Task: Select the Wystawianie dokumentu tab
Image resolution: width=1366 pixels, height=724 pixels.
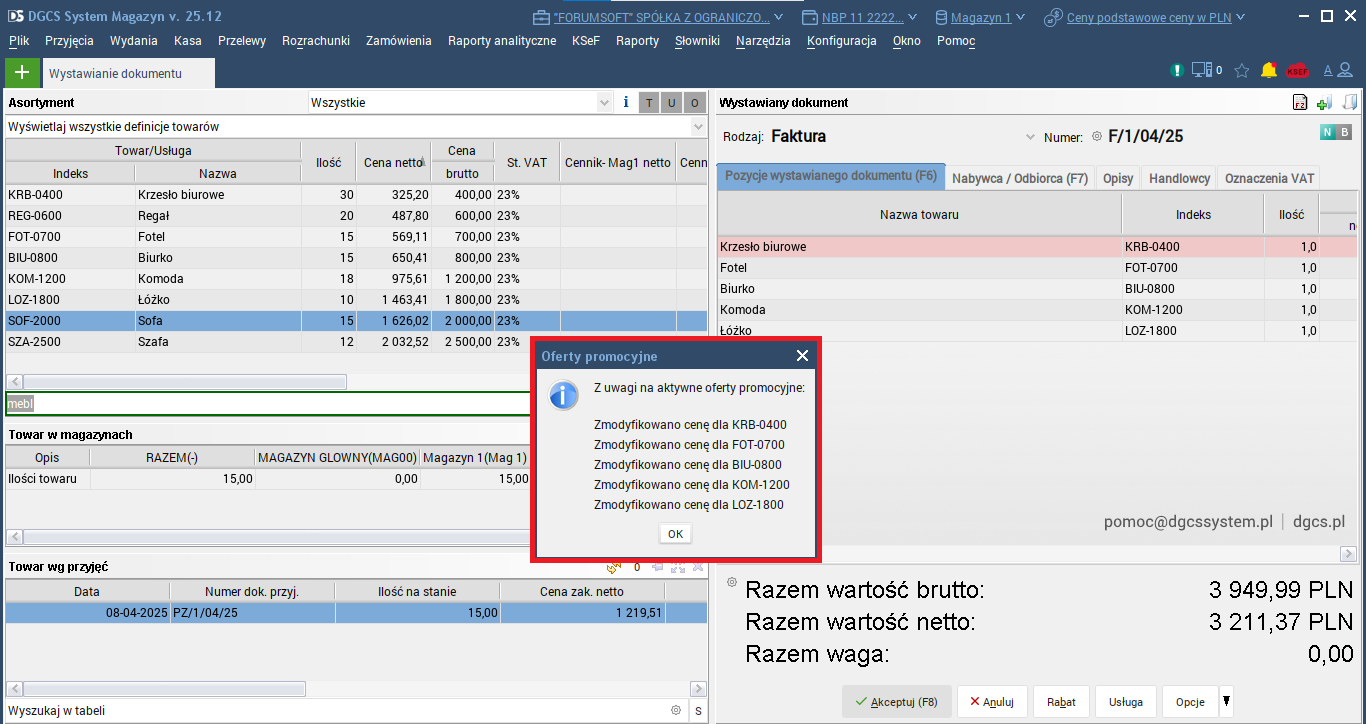Action: [127, 74]
